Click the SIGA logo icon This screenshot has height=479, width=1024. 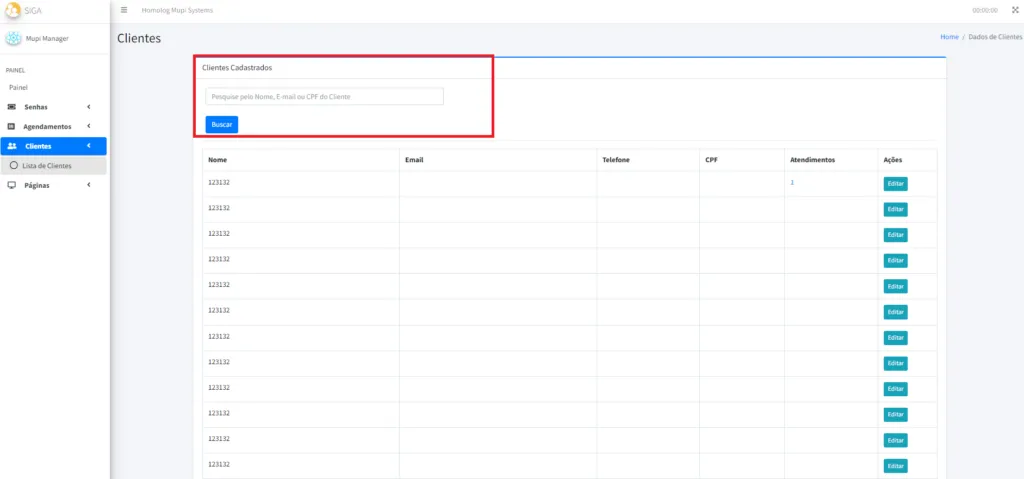[13, 10]
